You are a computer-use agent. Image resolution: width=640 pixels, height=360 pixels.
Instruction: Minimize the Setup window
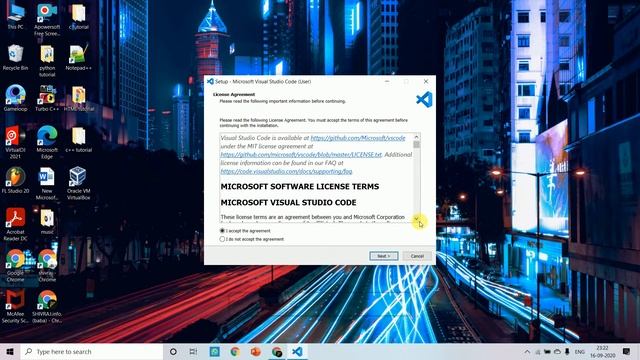[x=387, y=82]
